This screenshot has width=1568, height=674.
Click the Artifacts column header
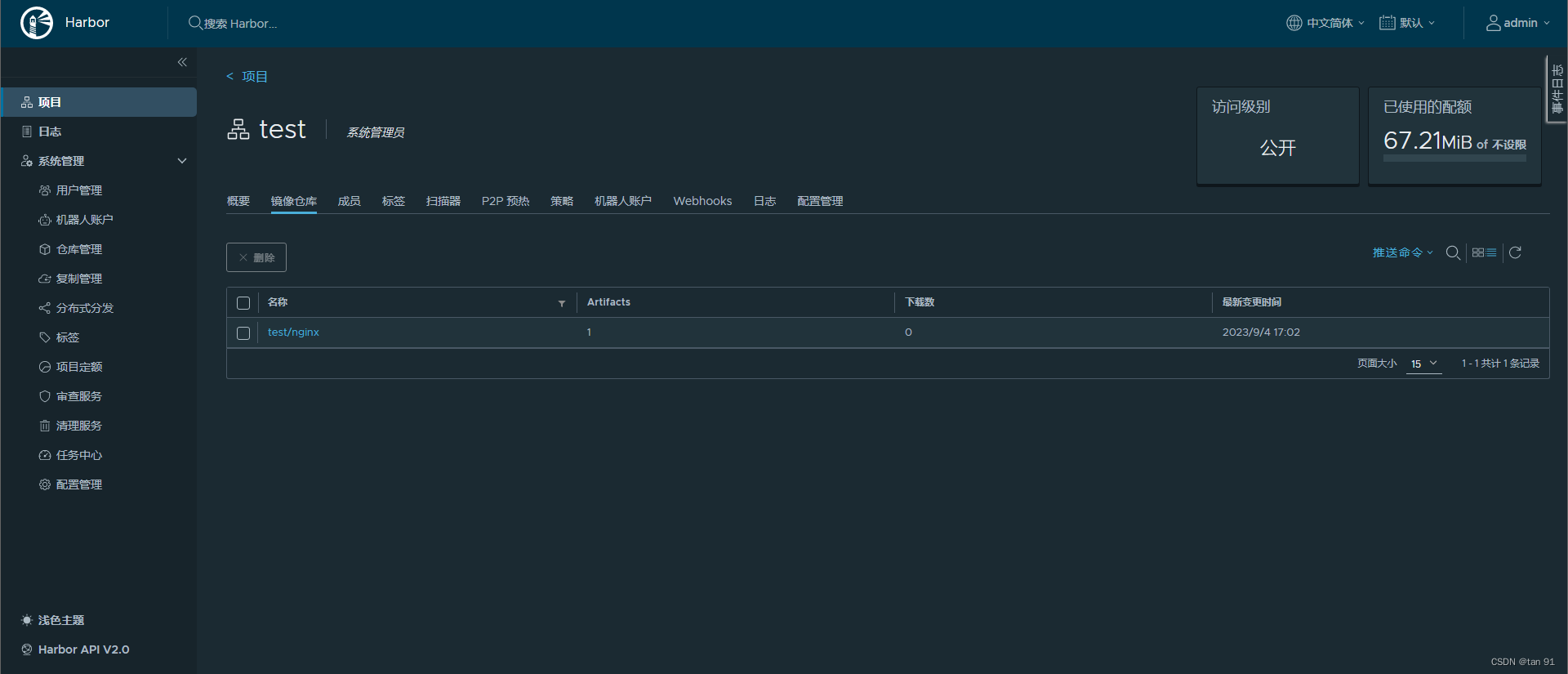[x=608, y=302]
